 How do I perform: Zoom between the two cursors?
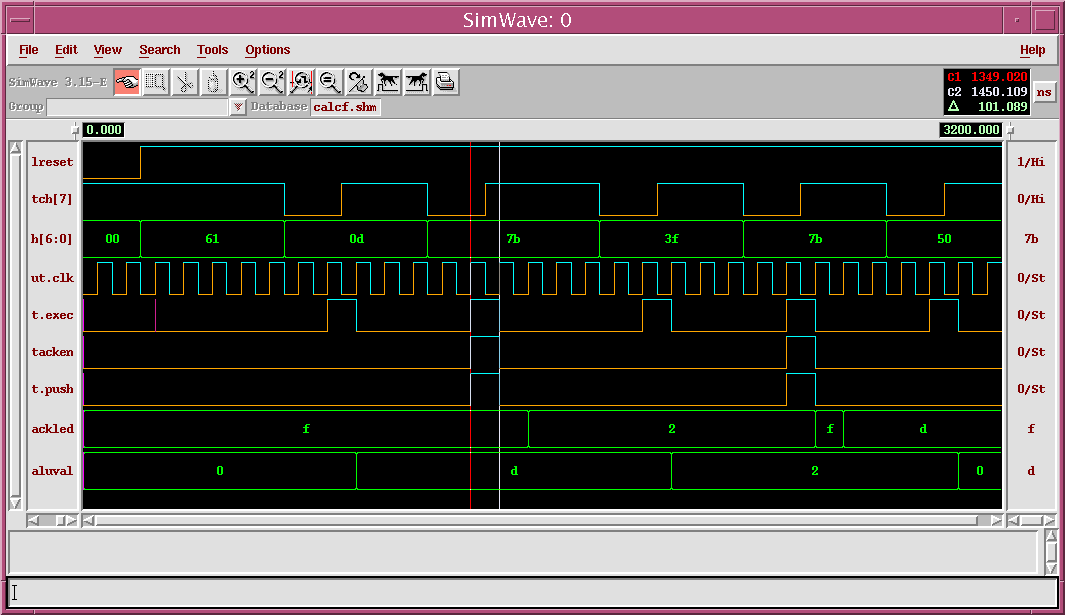[x=301, y=83]
